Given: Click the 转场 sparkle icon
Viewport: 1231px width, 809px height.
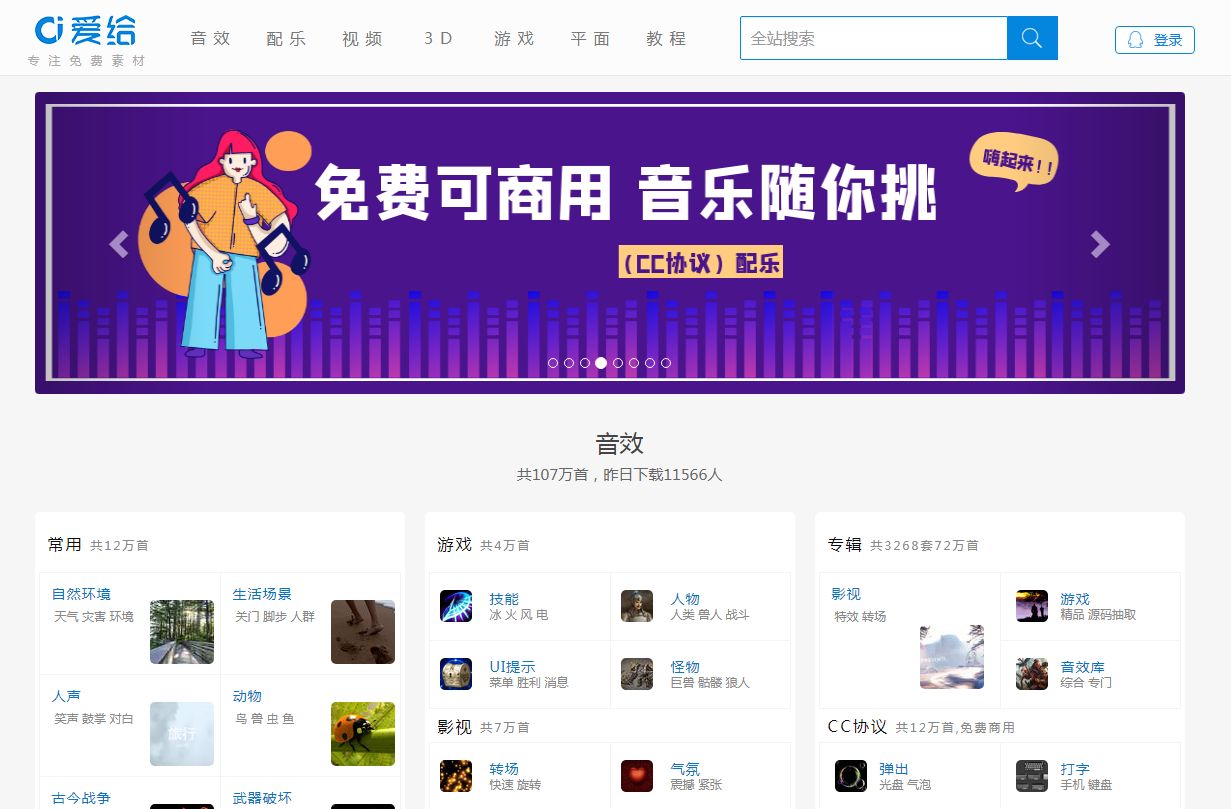Looking at the screenshot, I should click(456, 776).
